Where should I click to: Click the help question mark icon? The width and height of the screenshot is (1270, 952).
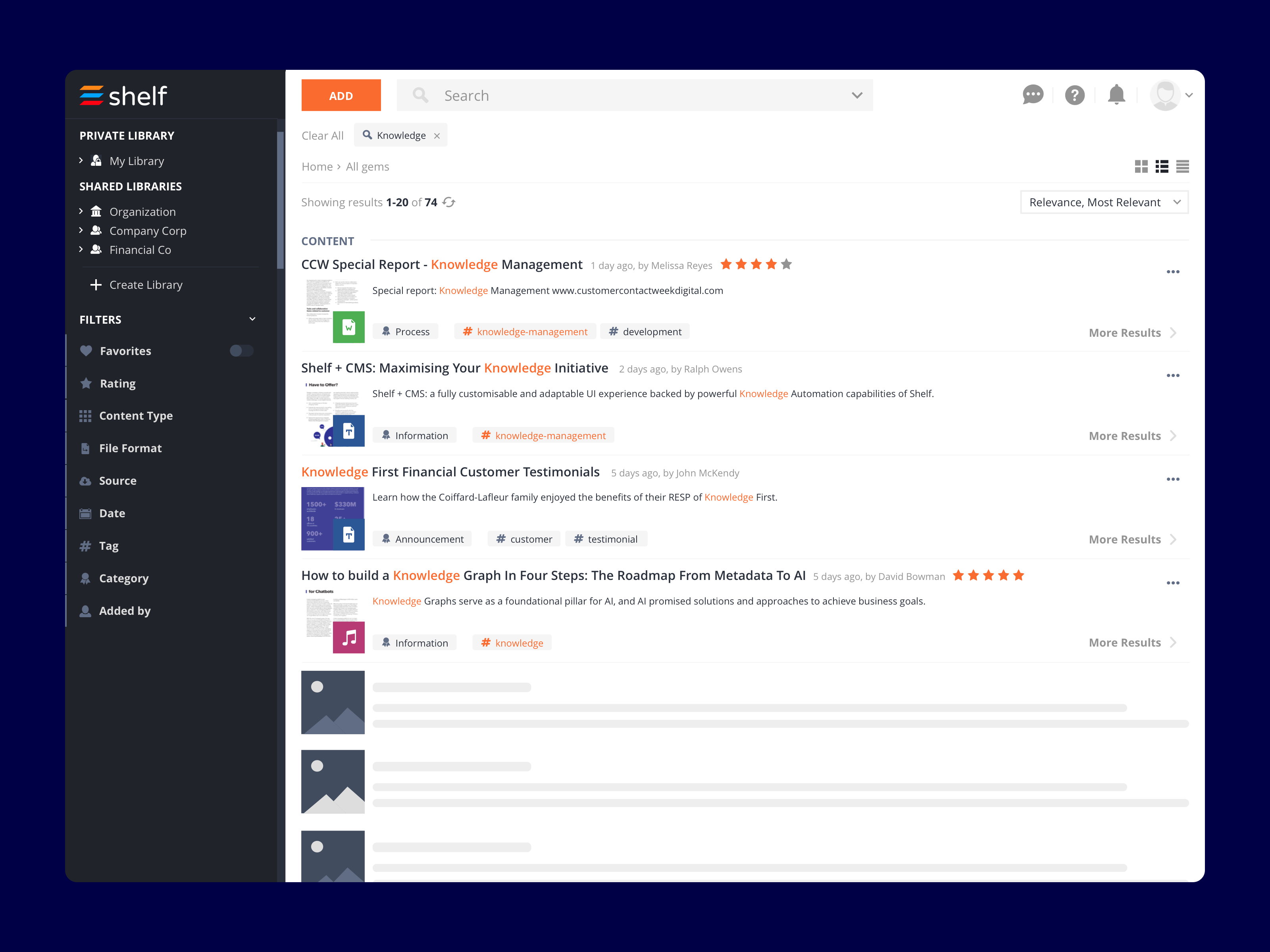[x=1074, y=95]
